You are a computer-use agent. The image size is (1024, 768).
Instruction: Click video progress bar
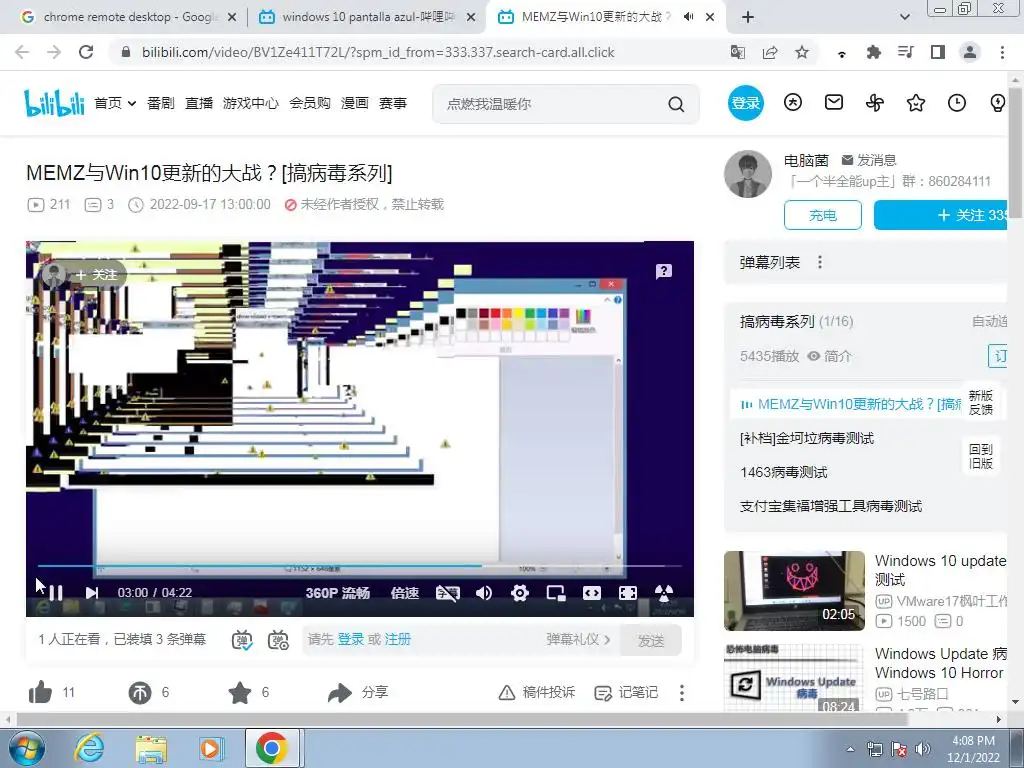(359, 566)
